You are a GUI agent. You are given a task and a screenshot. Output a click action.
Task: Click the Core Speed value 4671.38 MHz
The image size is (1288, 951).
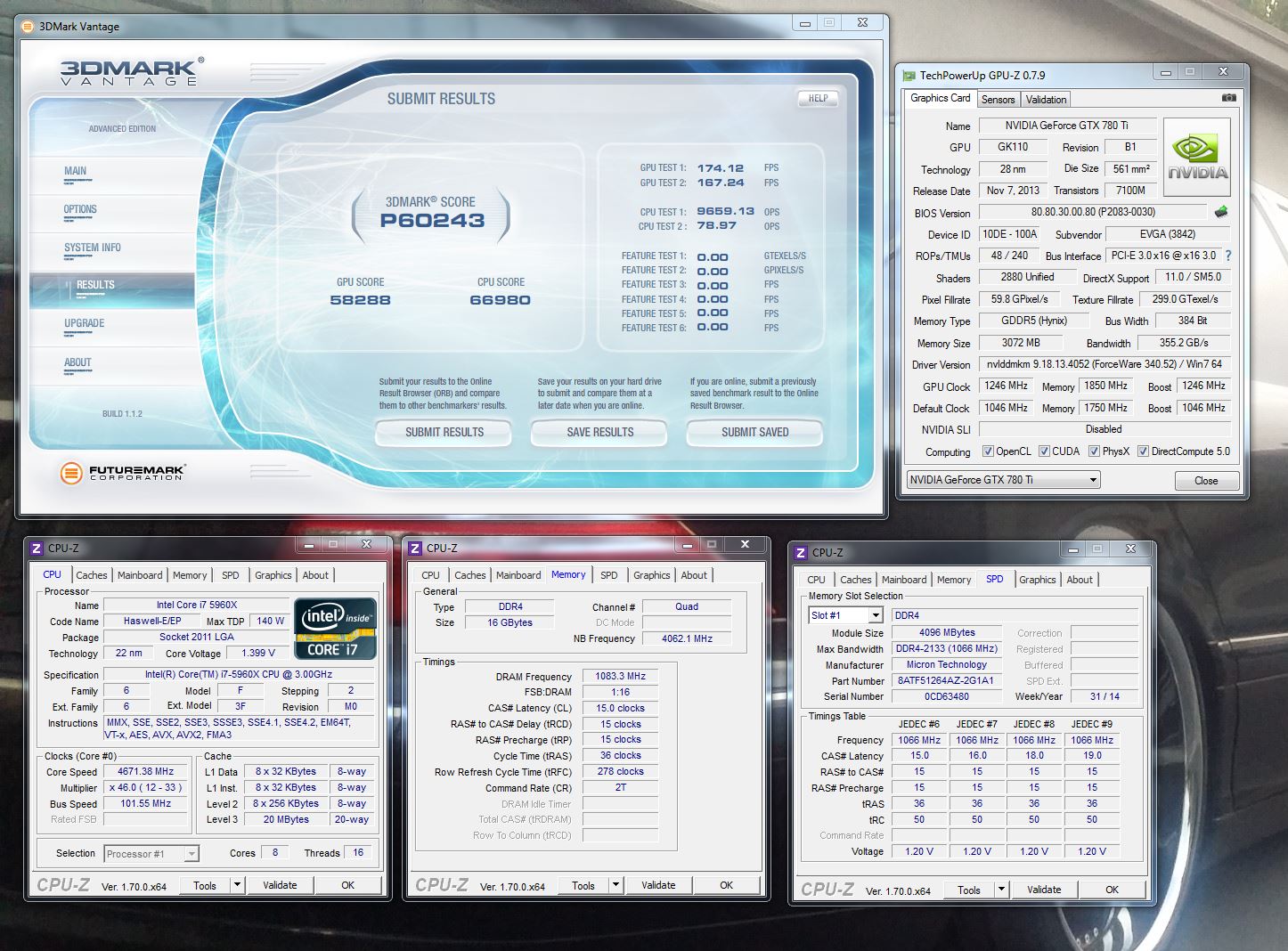point(147,772)
